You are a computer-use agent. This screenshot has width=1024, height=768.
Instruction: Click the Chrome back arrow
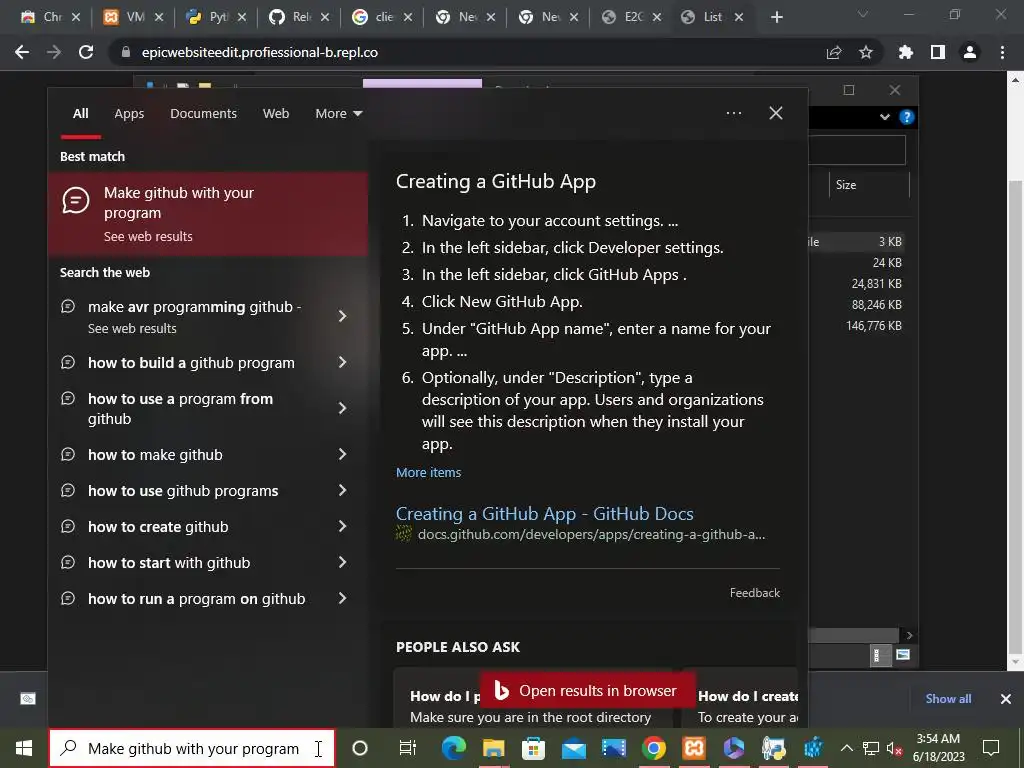tap(22, 52)
